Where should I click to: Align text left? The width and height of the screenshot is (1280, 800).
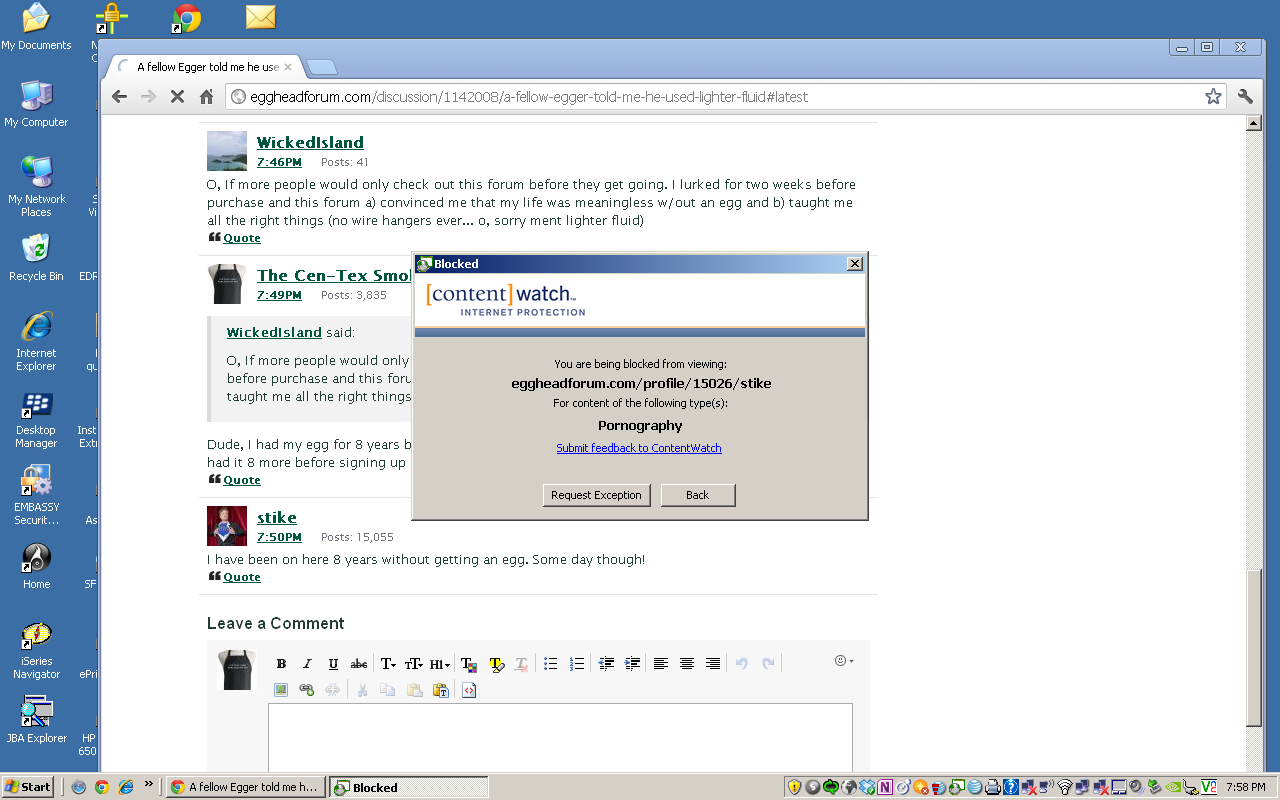tap(661, 663)
